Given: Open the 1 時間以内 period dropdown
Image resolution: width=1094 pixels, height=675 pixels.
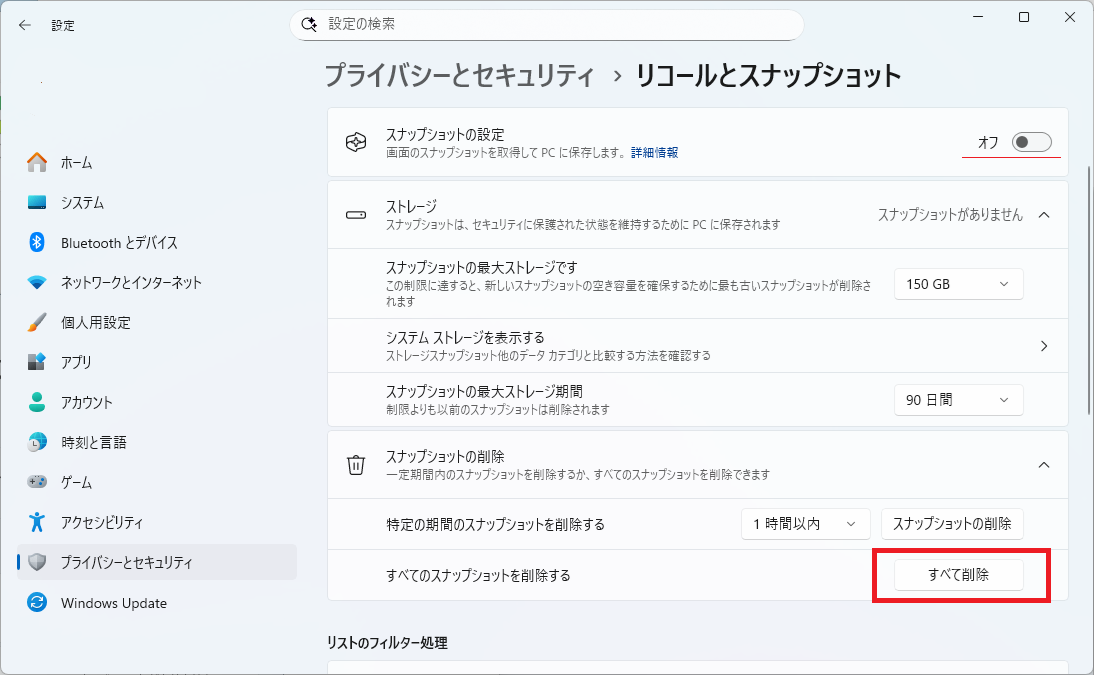Looking at the screenshot, I should [x=805, y=523].
